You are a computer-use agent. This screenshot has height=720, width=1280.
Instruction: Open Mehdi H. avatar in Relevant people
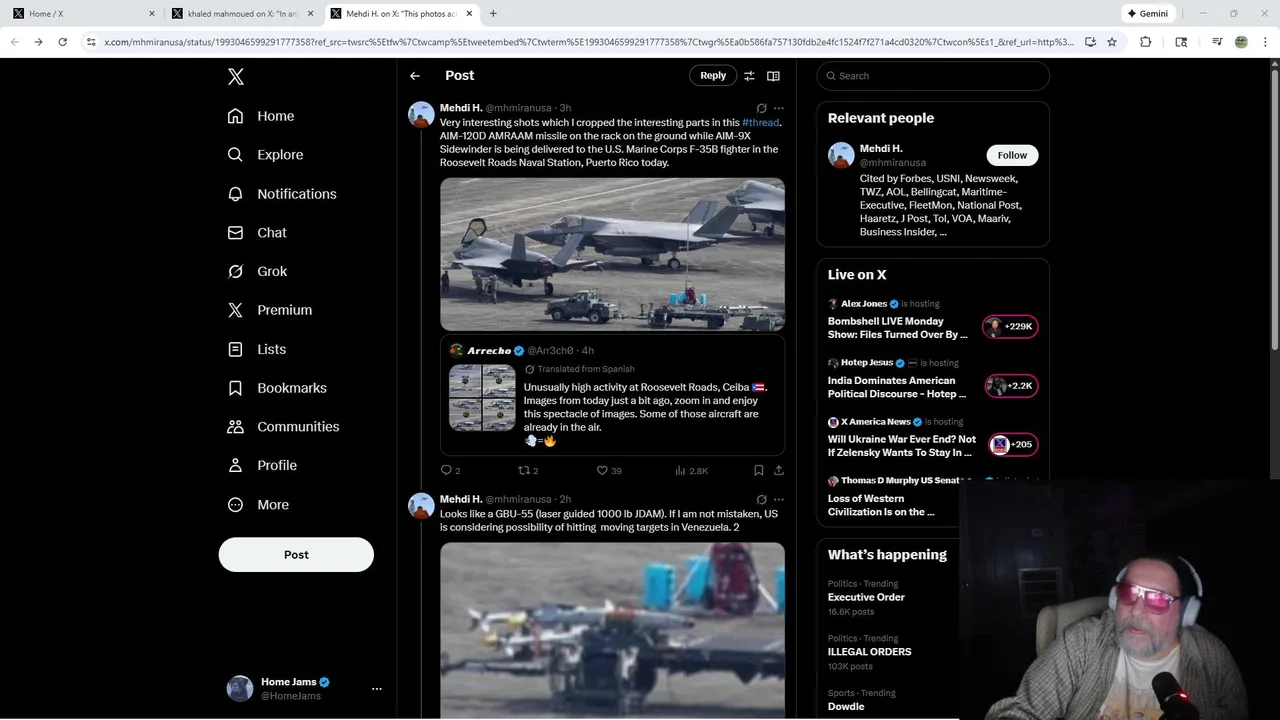click(841, 155)
